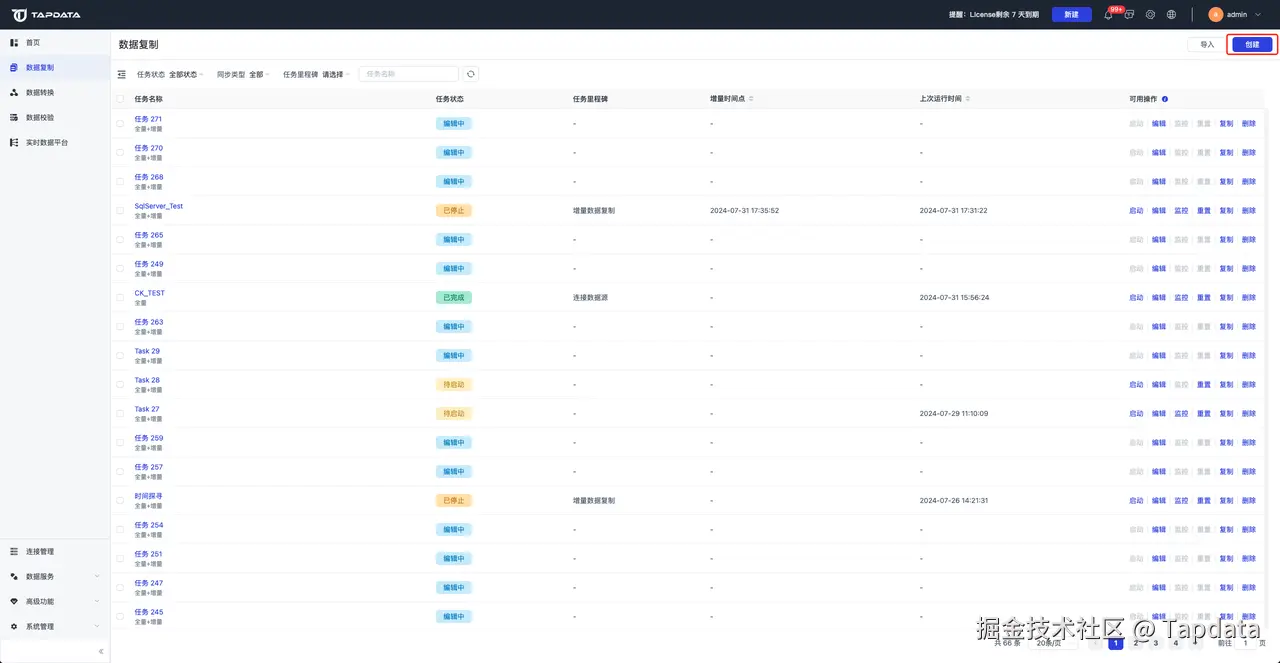
Task: Check the box for 任务 271
Action: 121,123
